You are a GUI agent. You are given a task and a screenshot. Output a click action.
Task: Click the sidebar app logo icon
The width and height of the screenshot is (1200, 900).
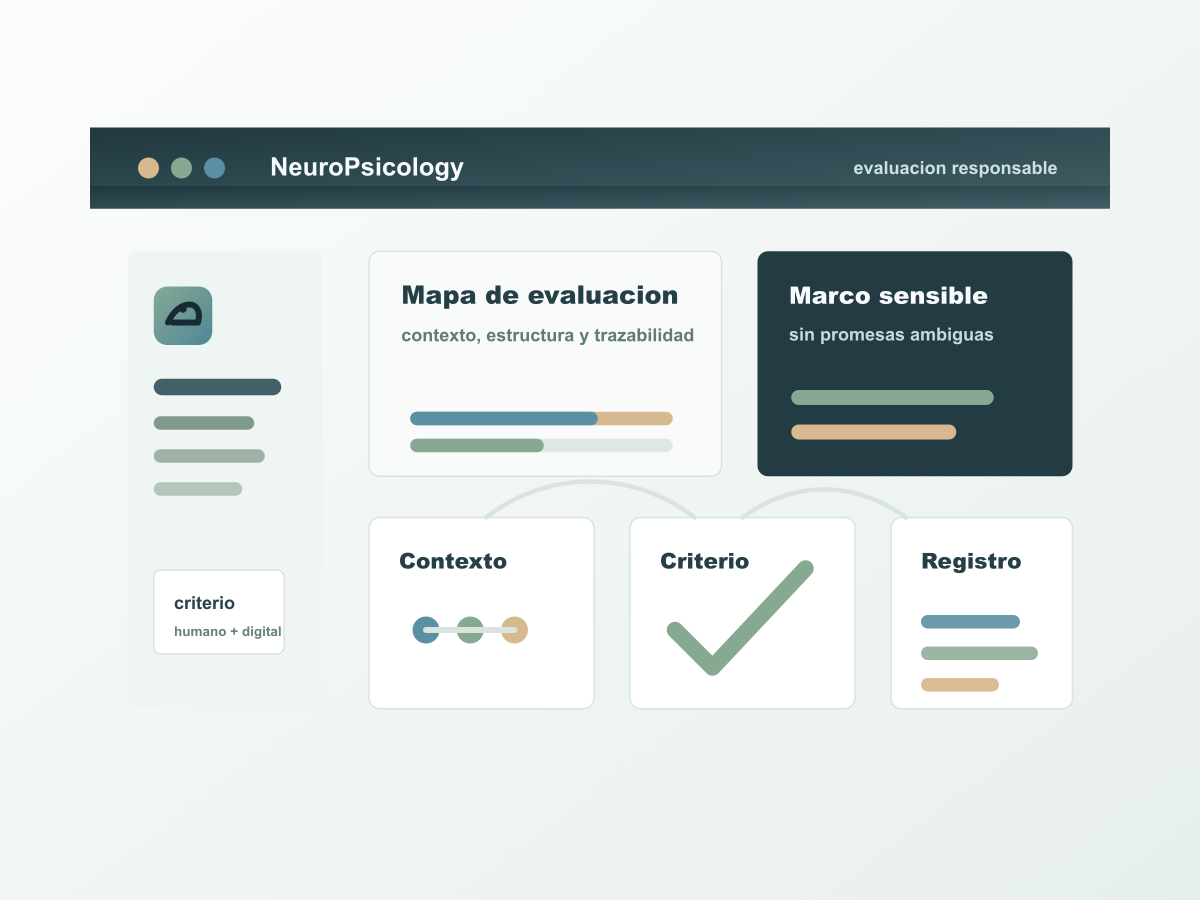pyautogui.click(x=183, y=316)
